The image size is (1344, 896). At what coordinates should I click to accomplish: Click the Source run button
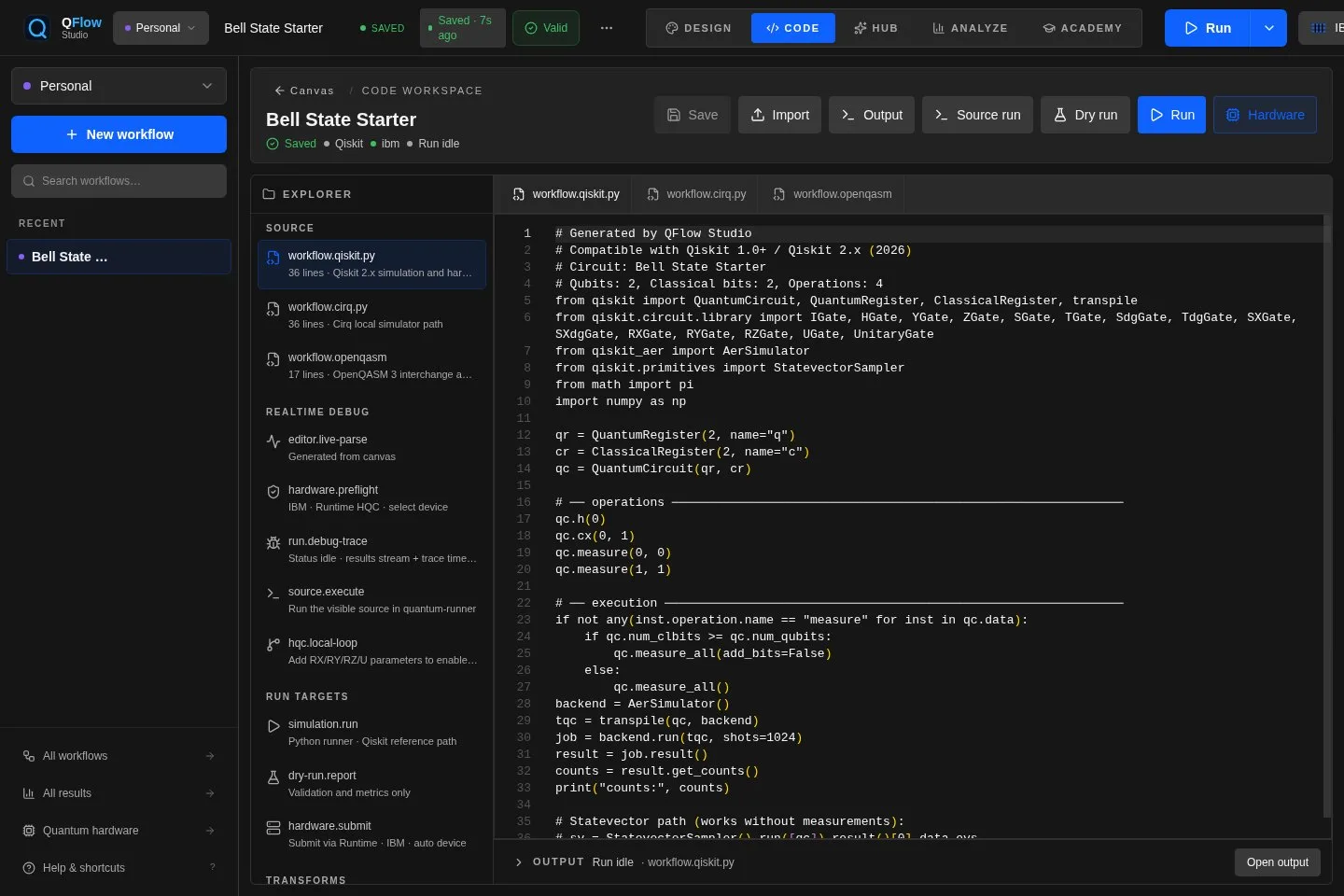[x=978, y=115]
